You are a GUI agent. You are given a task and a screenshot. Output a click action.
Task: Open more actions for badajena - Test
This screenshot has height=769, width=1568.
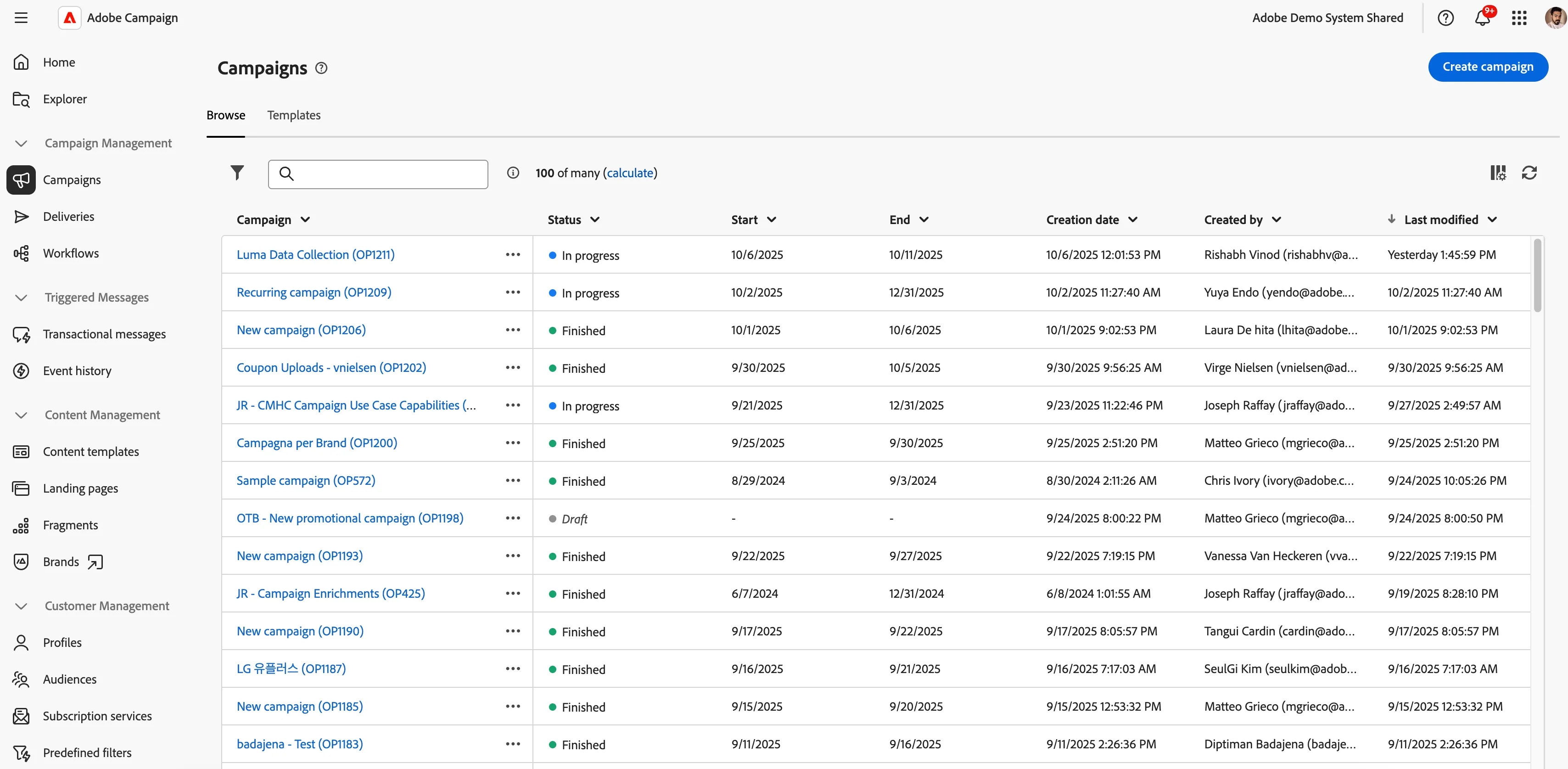pos(513,744)
